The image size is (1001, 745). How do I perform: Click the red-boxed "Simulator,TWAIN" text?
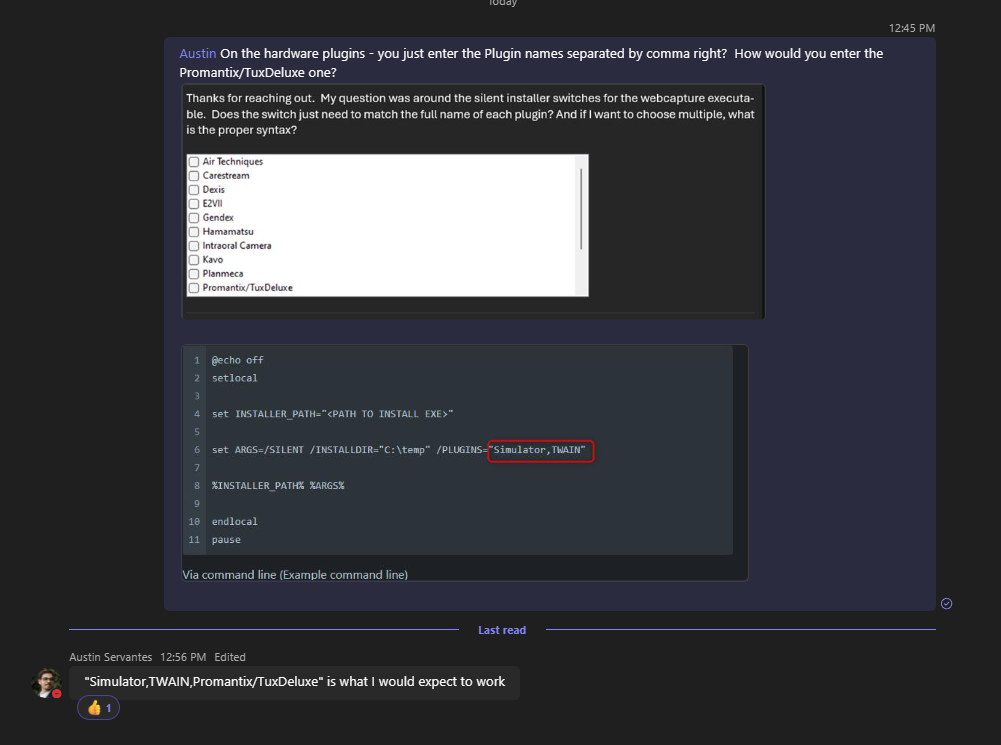pyautogui.click(x=540, y=451)
